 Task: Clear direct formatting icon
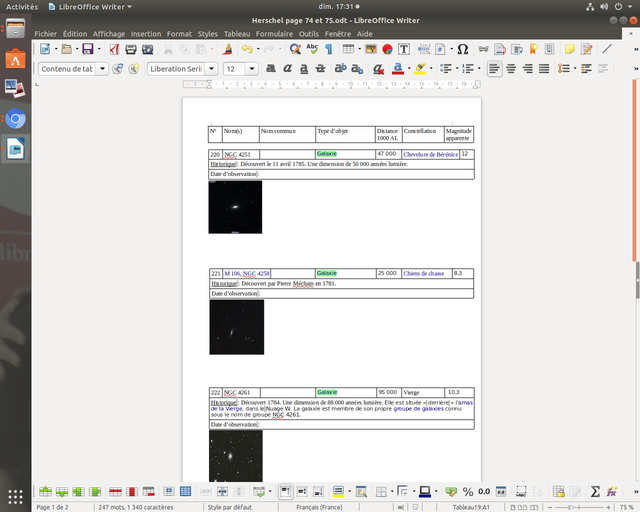click(378, 69)
